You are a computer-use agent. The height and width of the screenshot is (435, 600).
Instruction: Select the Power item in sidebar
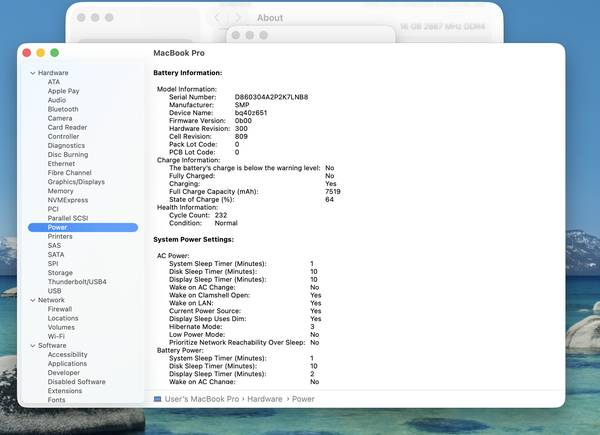pos(58,227)
